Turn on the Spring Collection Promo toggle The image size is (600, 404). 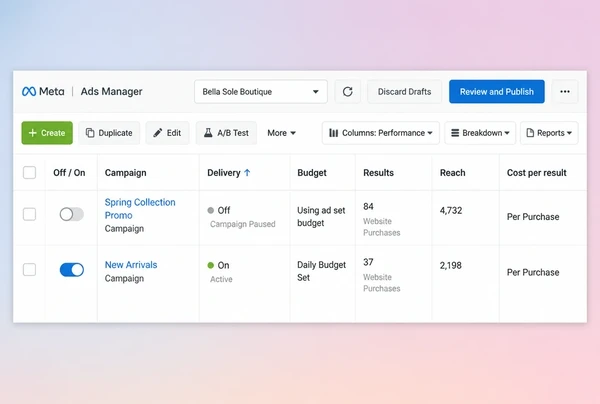[x=72, y=214]
